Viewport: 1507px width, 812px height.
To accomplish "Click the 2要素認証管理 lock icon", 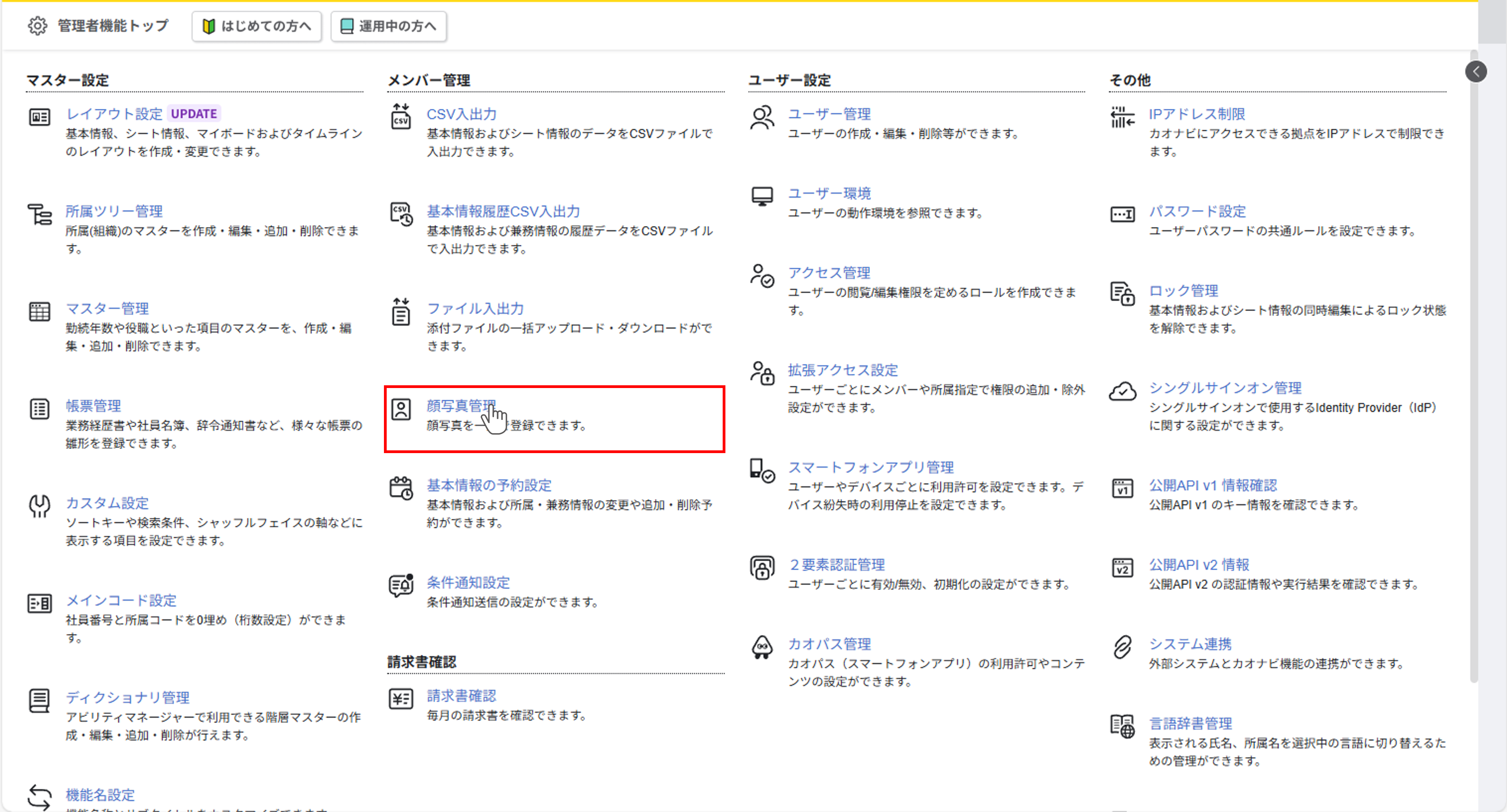I will 762,567.
